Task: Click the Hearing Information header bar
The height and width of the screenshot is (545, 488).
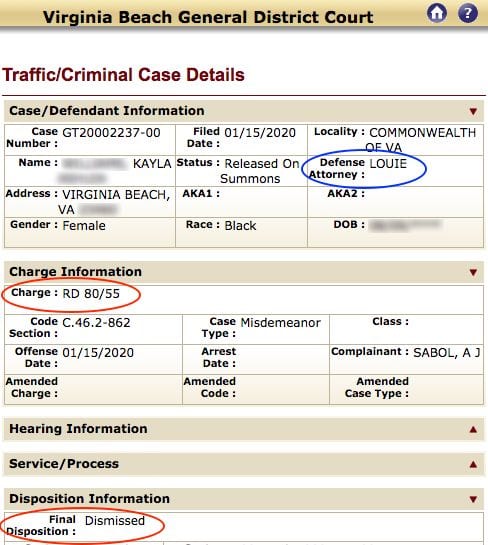Action: [x=244, y=429]
